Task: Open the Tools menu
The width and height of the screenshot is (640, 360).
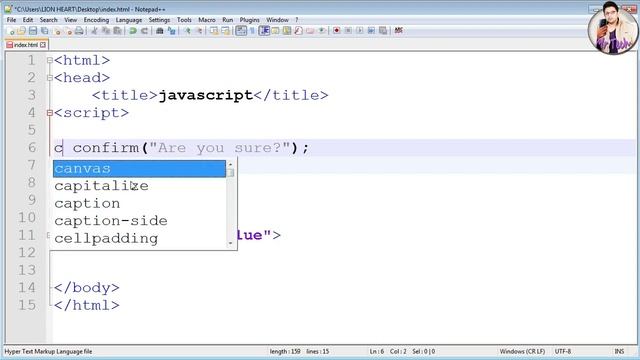Action: click(184, 20)
